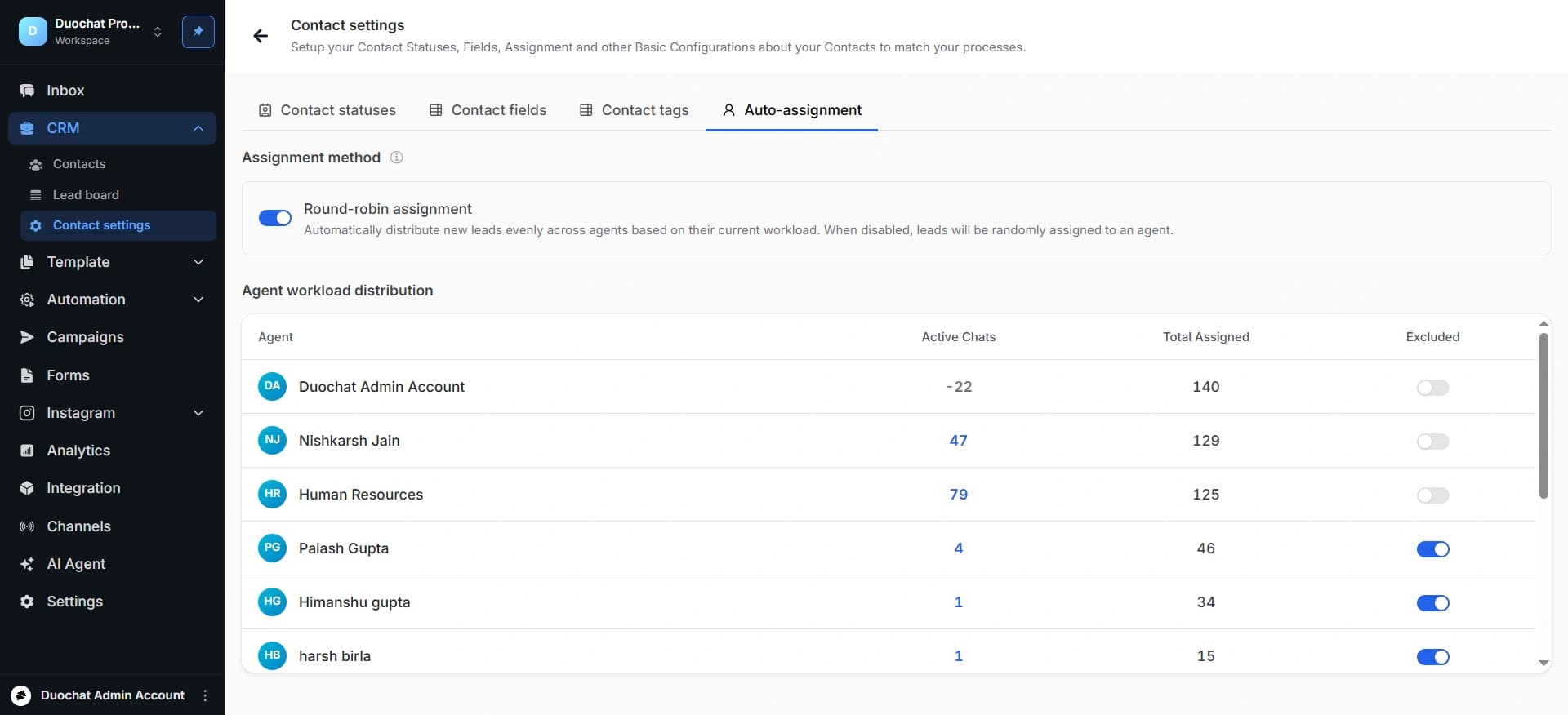Turn off Excluded switch for harsh birla
The image size is (1568, 715).
click(x=1432, y=657)
